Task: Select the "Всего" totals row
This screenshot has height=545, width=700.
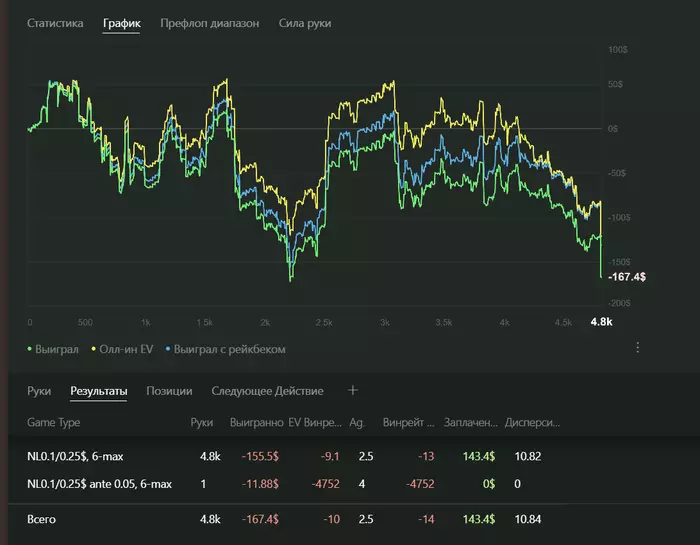Action: click(43, 520)
